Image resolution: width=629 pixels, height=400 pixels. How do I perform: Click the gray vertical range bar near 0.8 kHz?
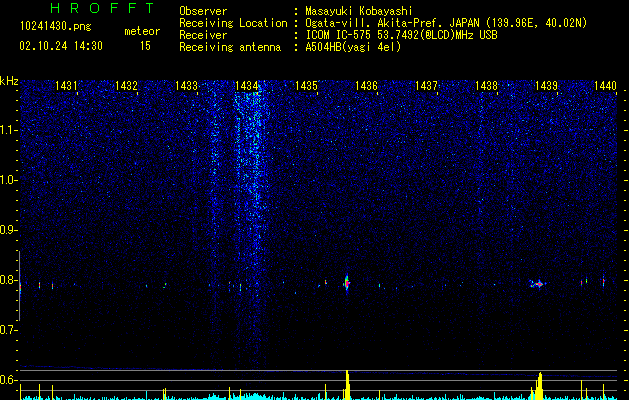point(19,285)
